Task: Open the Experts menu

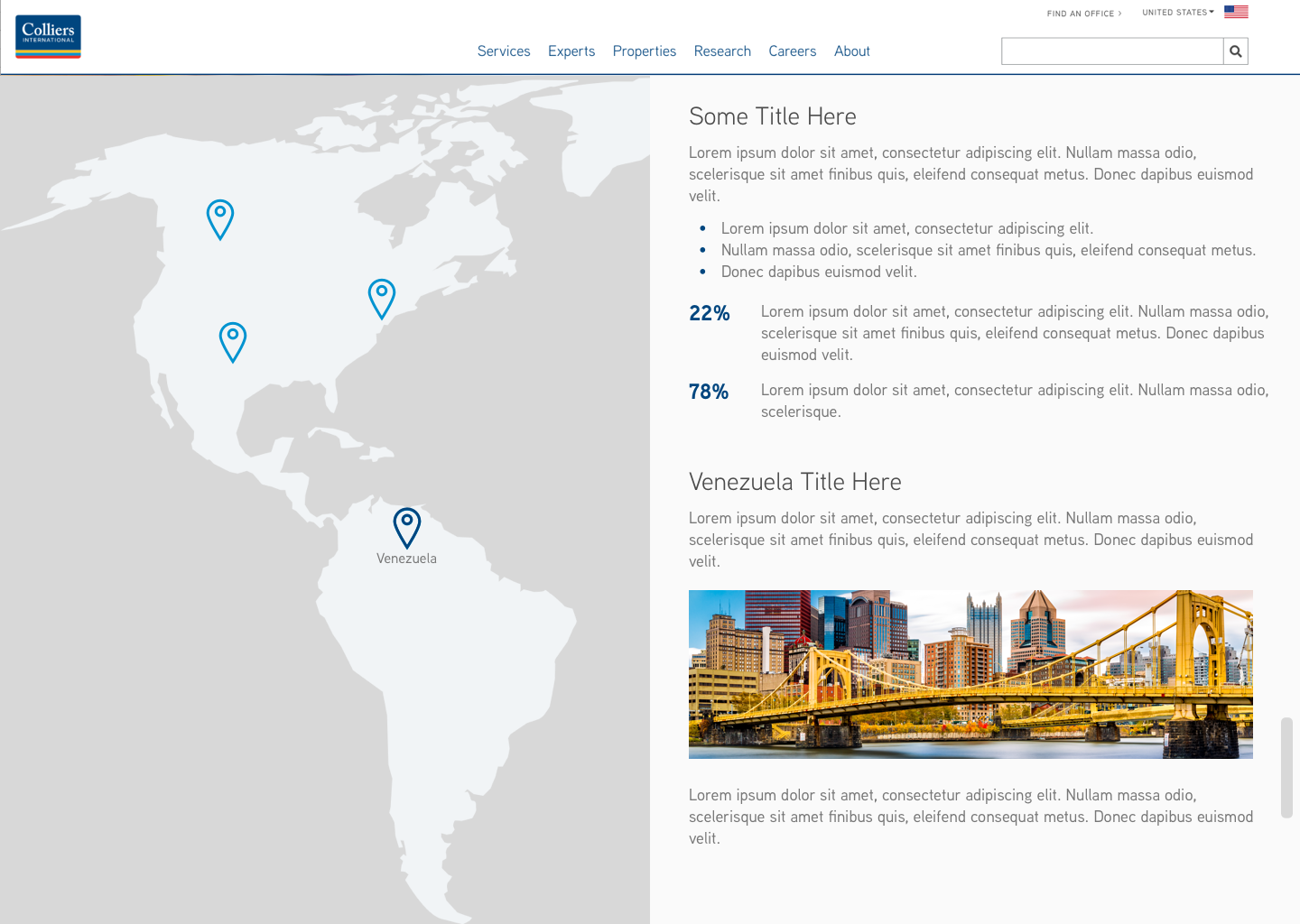Action: click(571, 51)
